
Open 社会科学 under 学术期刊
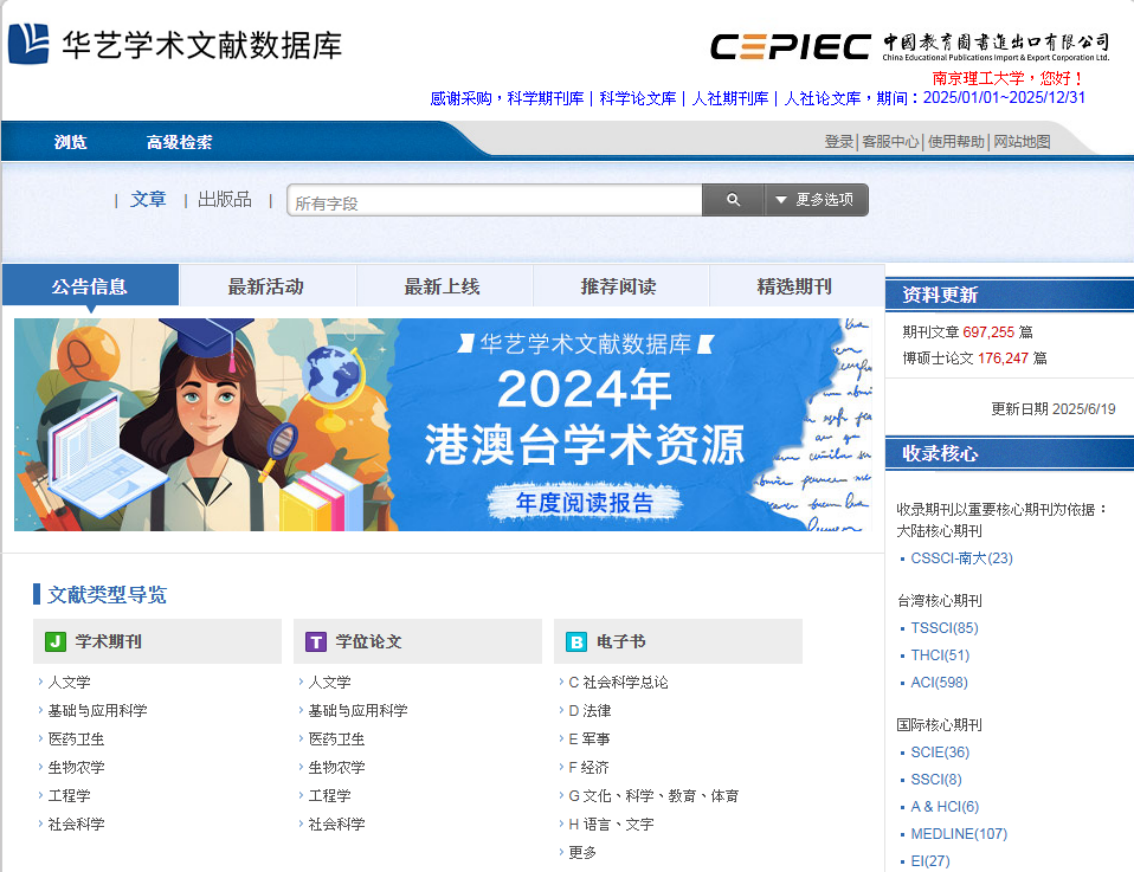77,824
